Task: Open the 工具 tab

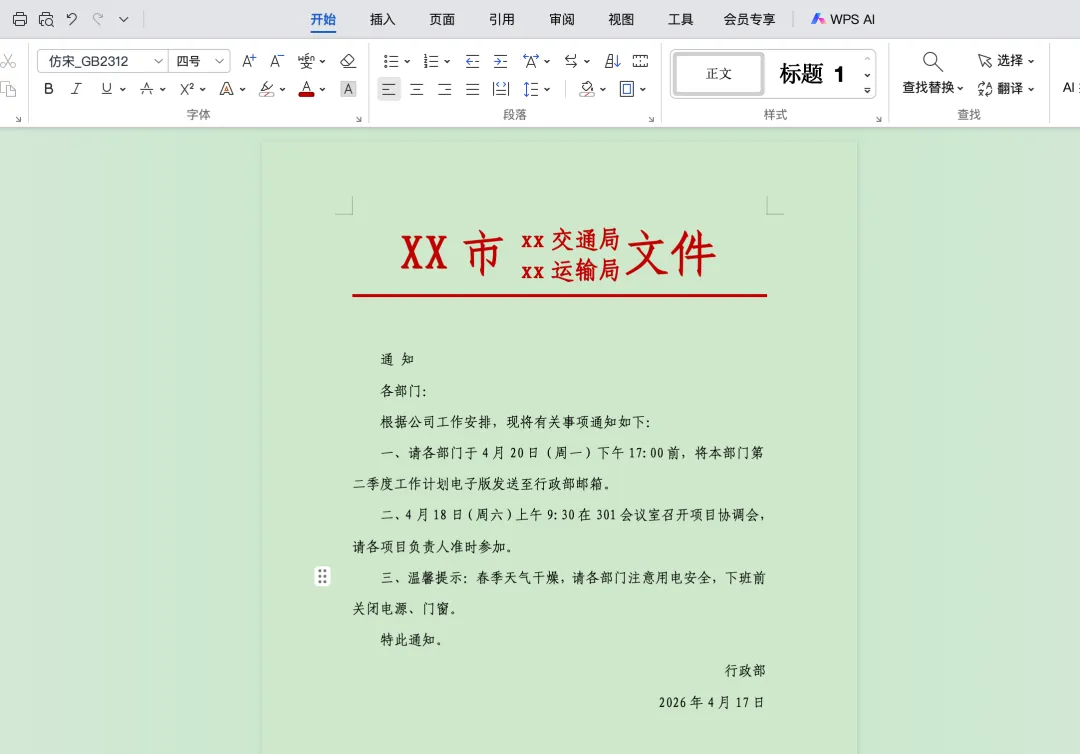Action: click(681, 19)
